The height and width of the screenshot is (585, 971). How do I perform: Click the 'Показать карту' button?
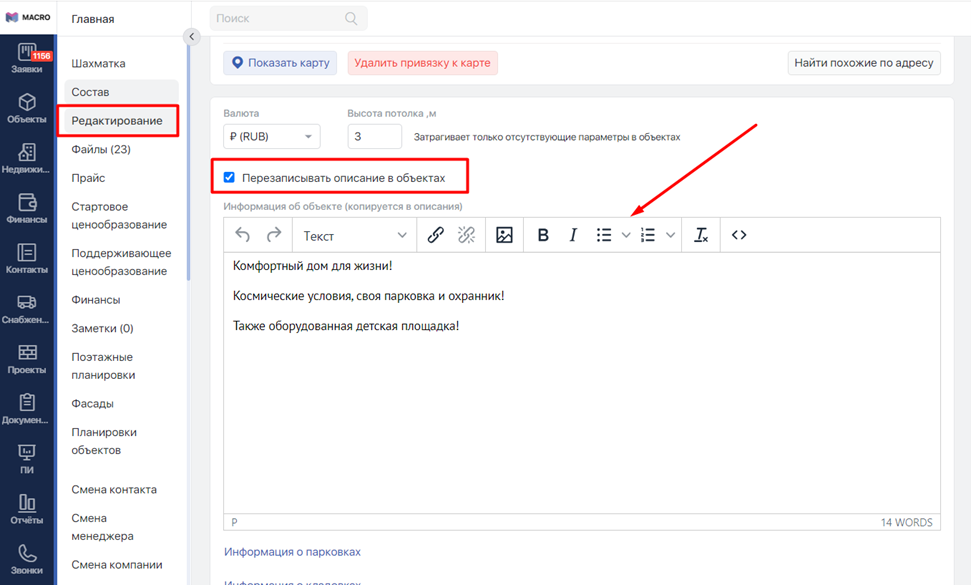tap(279, 63)
